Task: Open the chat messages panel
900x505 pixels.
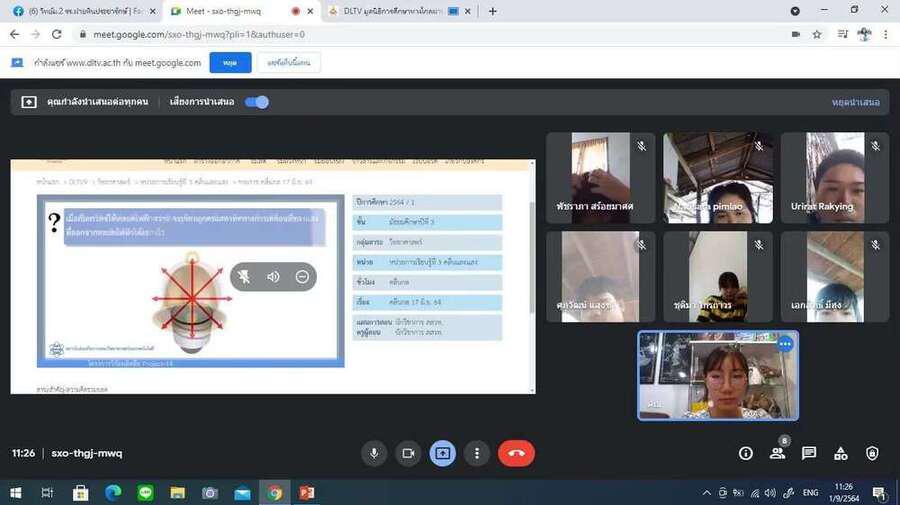Action: pyautogui.click(x=809, y=453)
